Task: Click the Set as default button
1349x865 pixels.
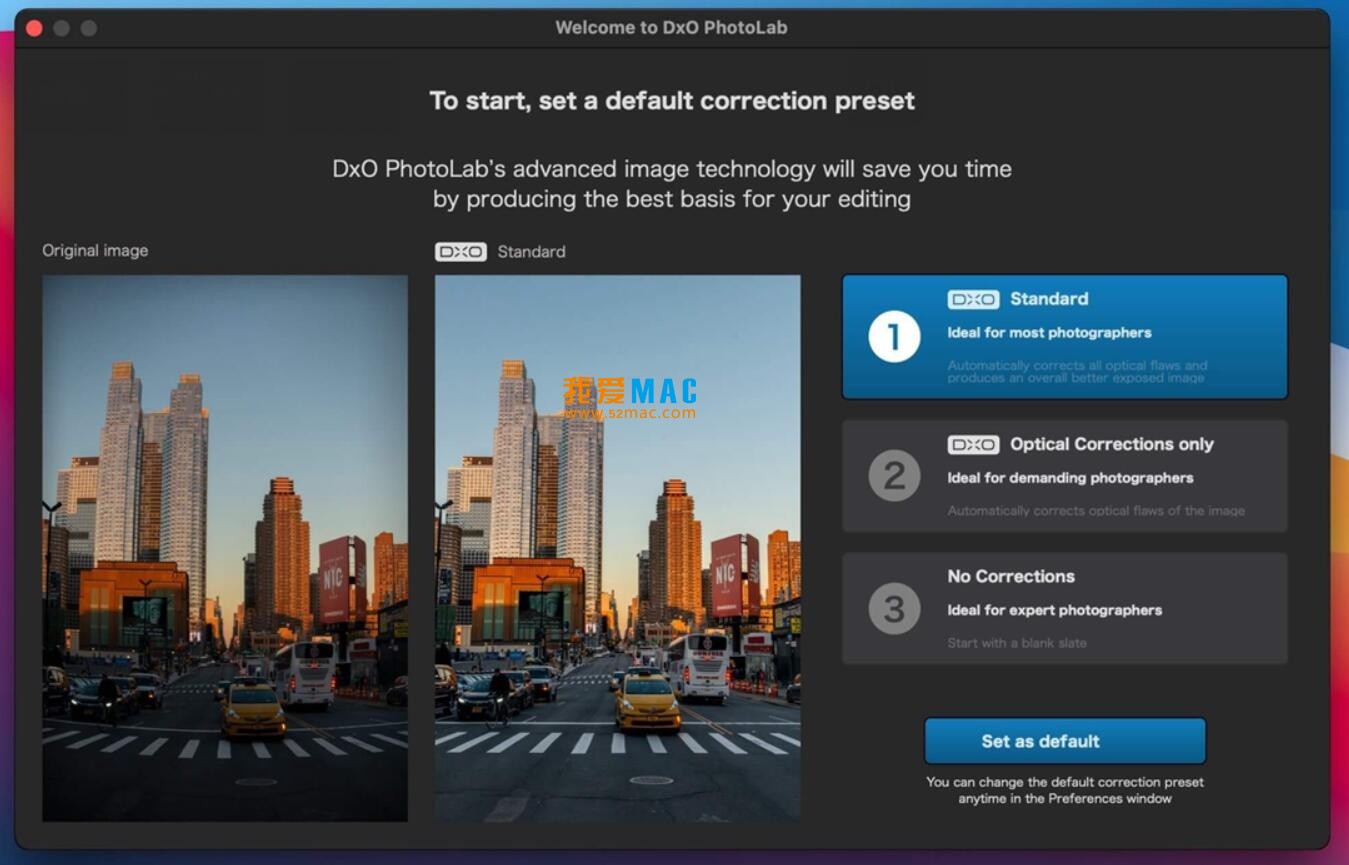Action: (x=1064, y=741)
